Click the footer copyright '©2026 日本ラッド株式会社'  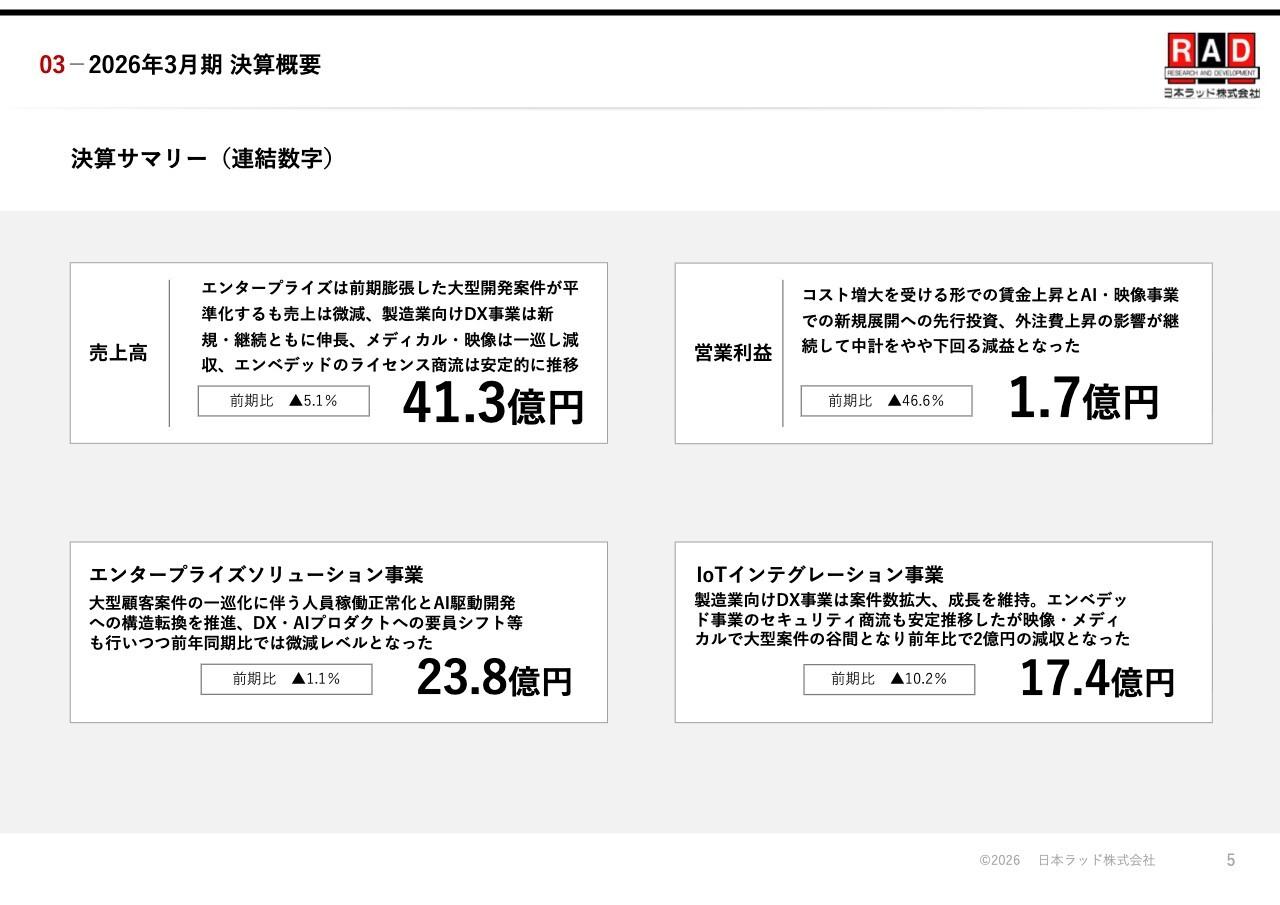(1067, 860)
